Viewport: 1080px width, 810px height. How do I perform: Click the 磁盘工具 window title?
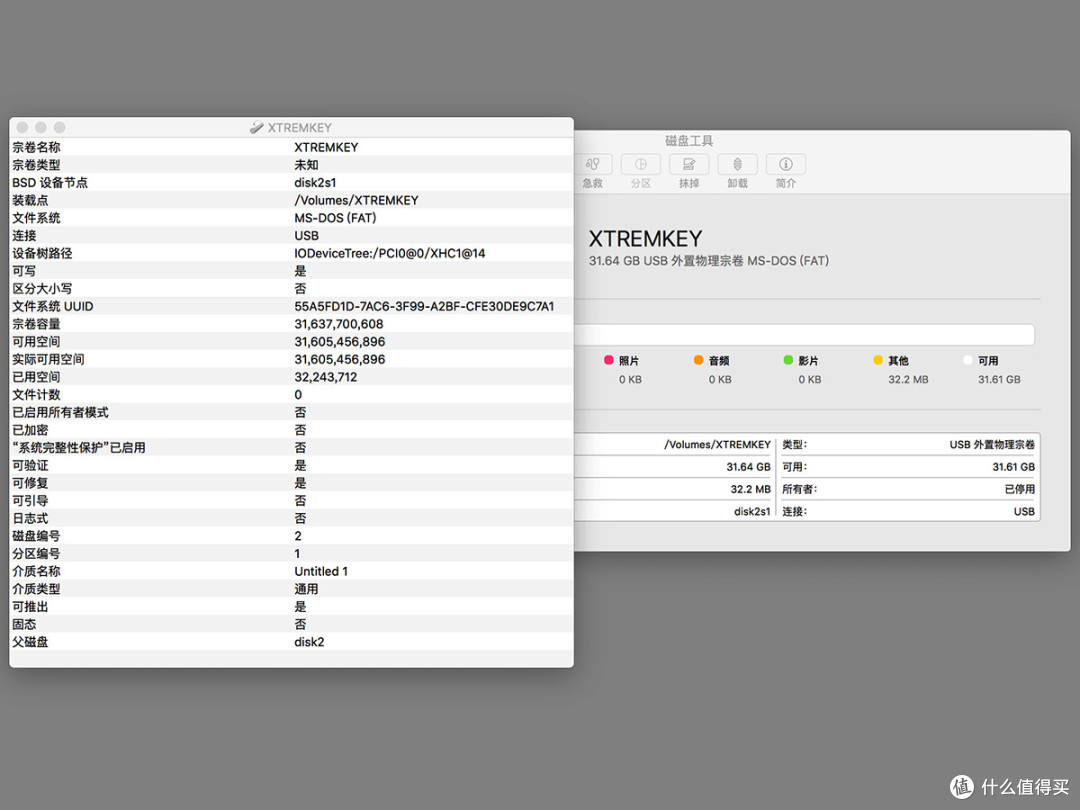tap(689, 141)
